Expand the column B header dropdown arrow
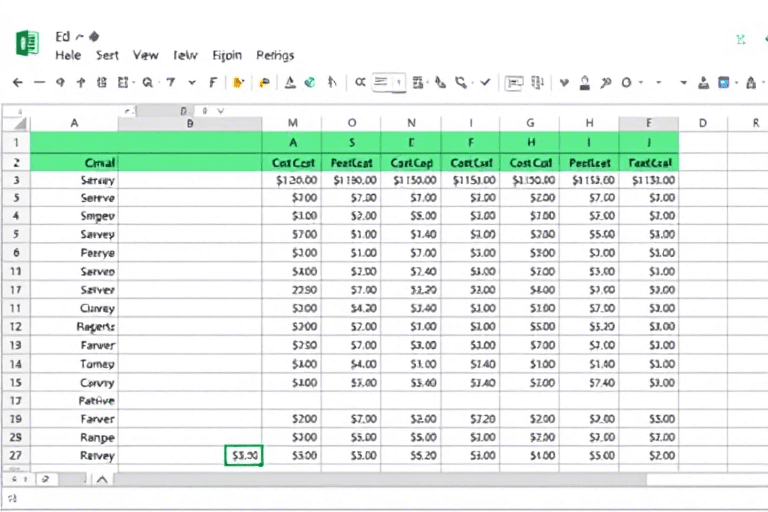The height and width of the screenshot is (512, 768). (x=219, y=112)
